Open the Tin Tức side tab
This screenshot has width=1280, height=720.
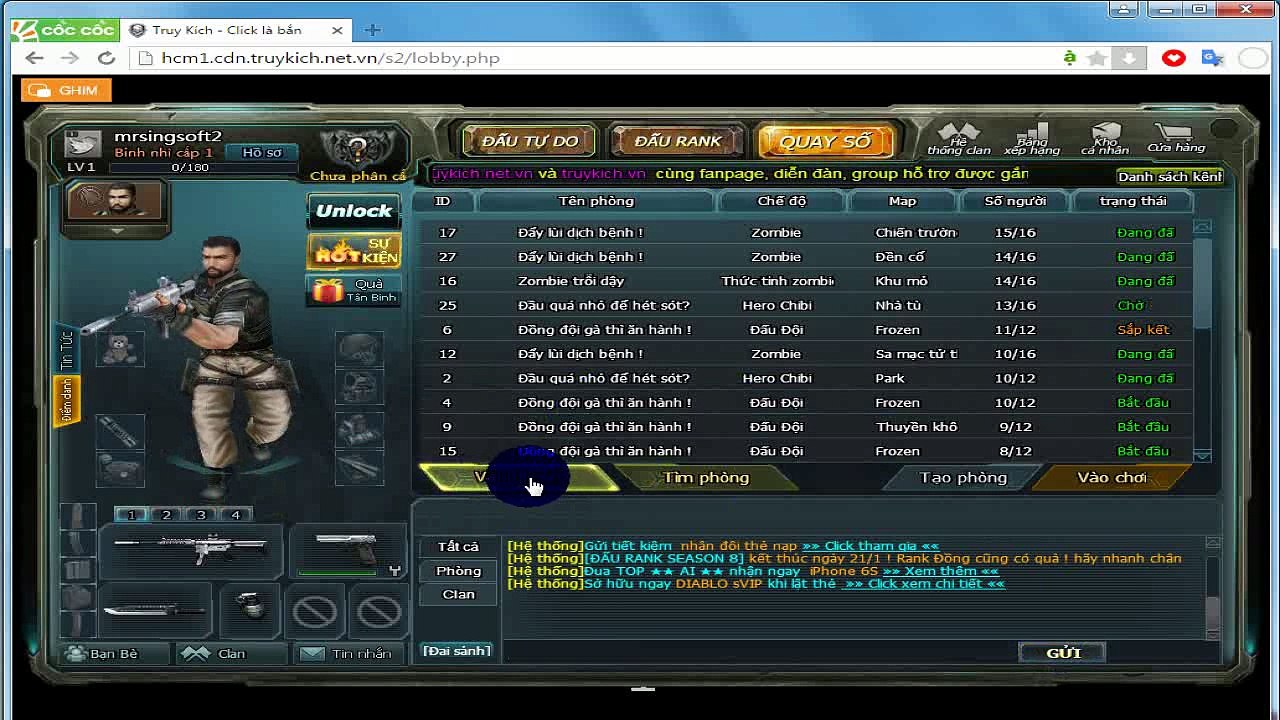[x=67, y=351]
